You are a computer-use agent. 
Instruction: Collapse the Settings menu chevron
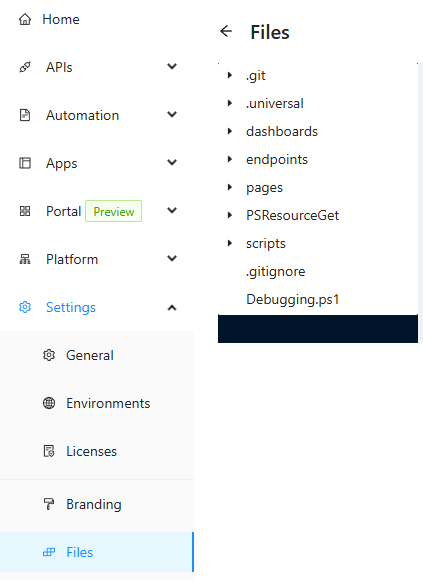172,308
